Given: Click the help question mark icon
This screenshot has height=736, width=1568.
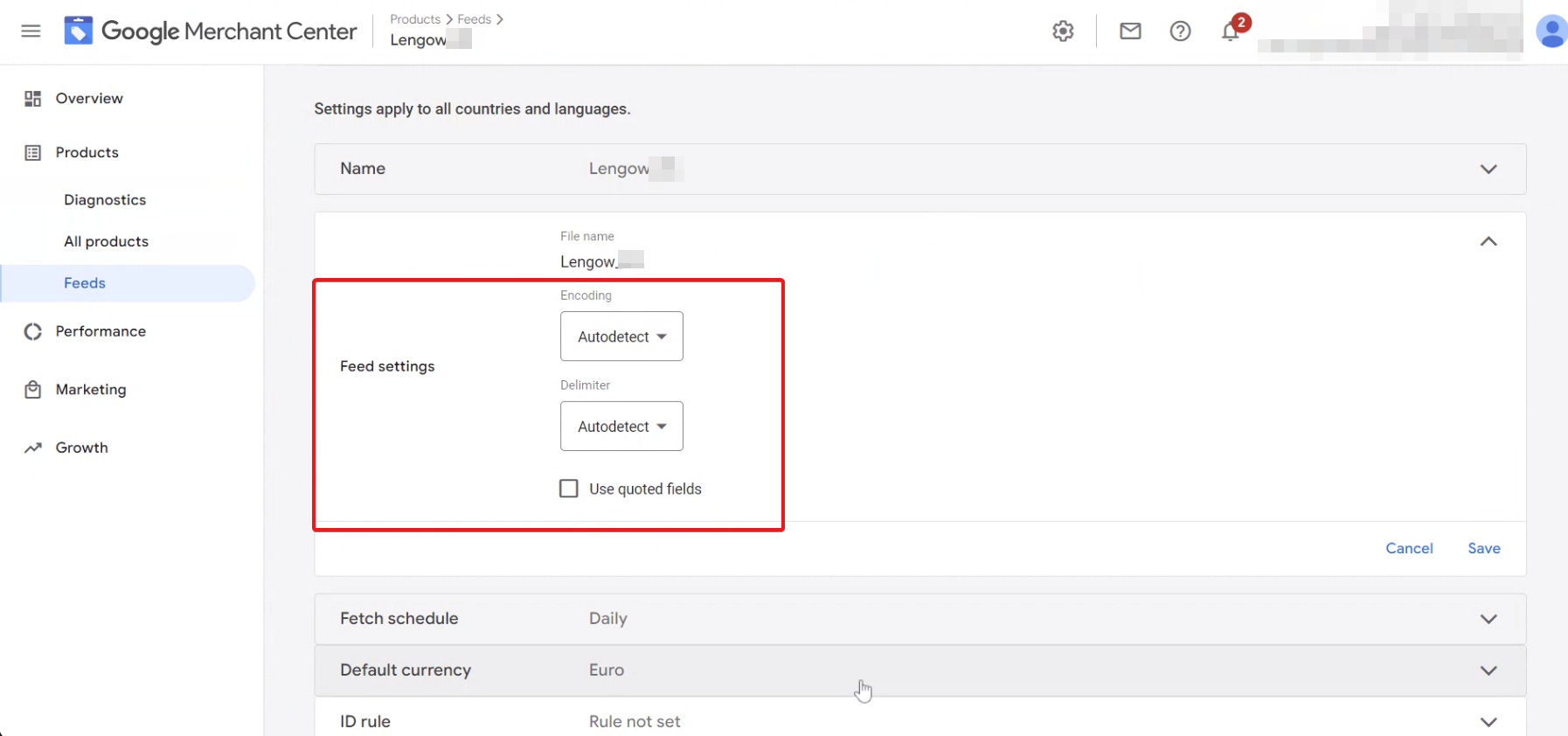Looking at the screenshot, I should 1180,31.
